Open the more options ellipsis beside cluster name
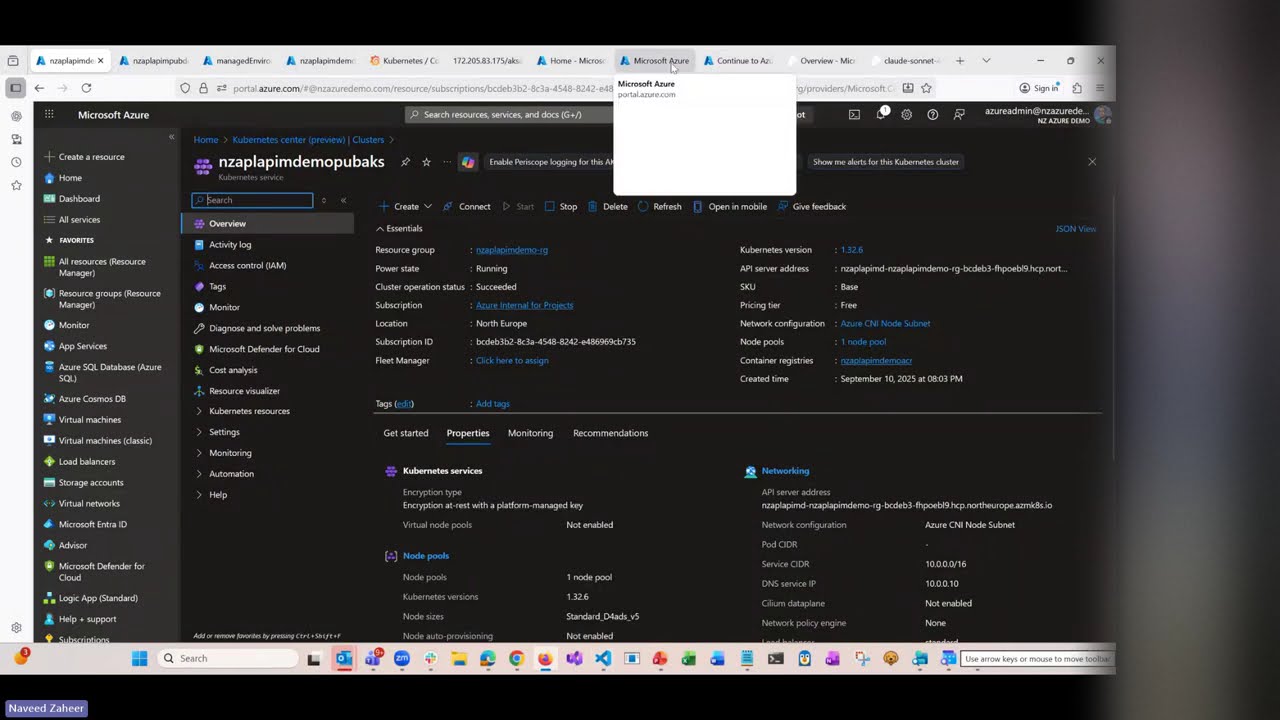This screenshot has height=720, width=1280. click(446, 162)
